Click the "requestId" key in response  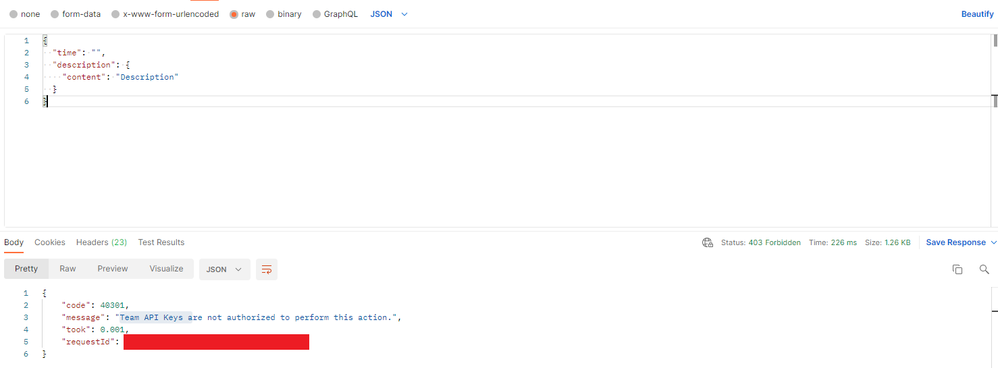click(x=88, y=342)
